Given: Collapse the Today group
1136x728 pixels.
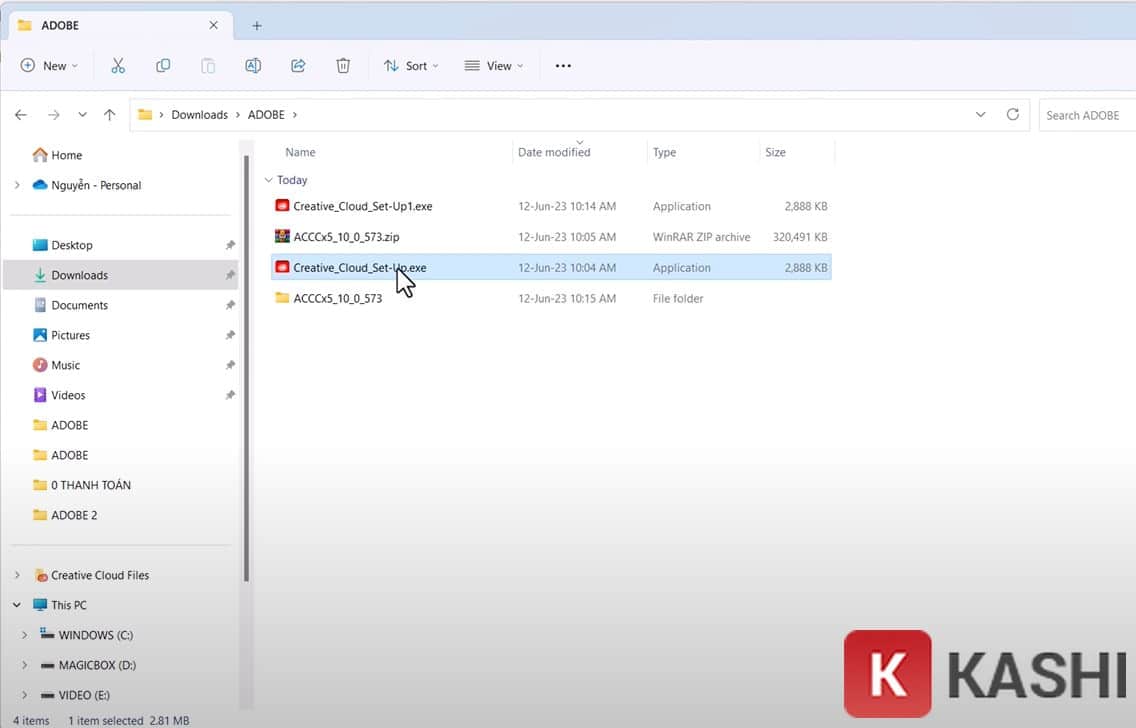Looking at the screenshot, I should (x=268, y=180).
